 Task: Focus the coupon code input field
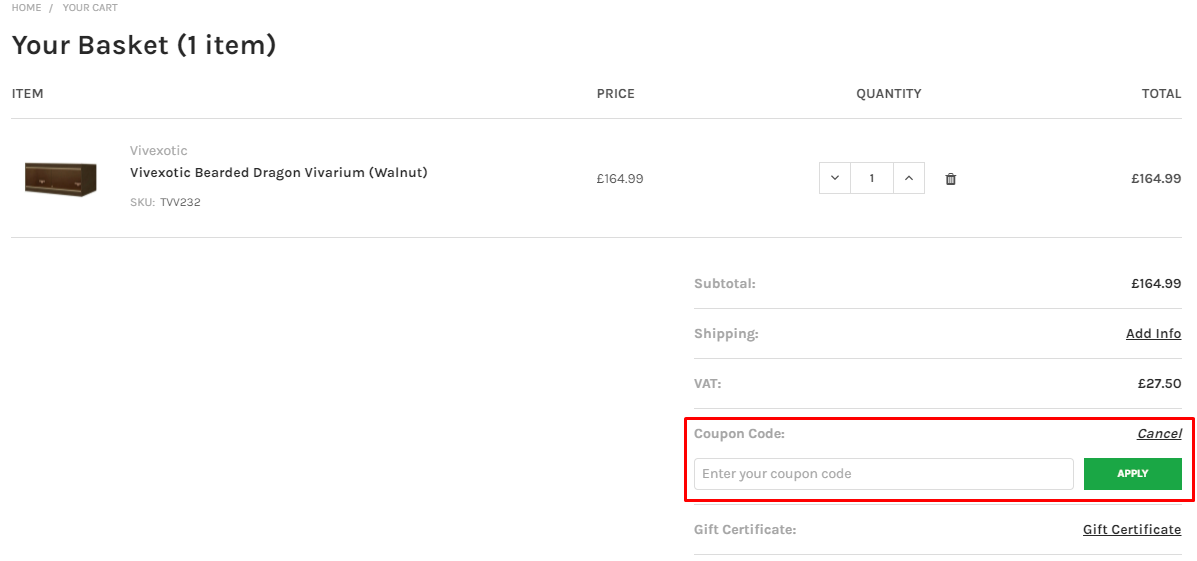[884, 474]
